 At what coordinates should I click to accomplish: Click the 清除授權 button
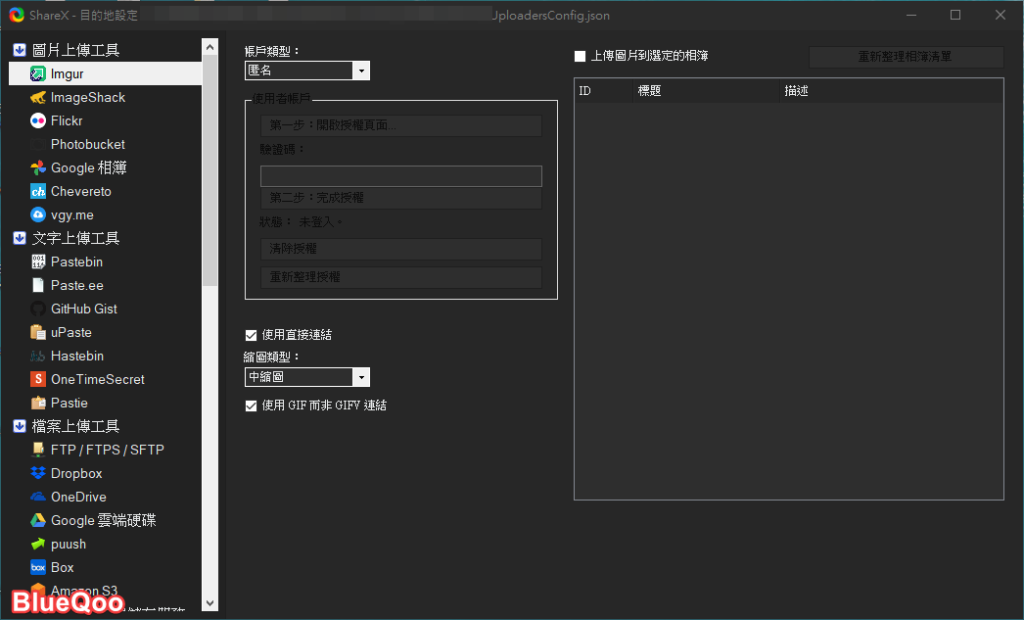click(x=400, y=248)
